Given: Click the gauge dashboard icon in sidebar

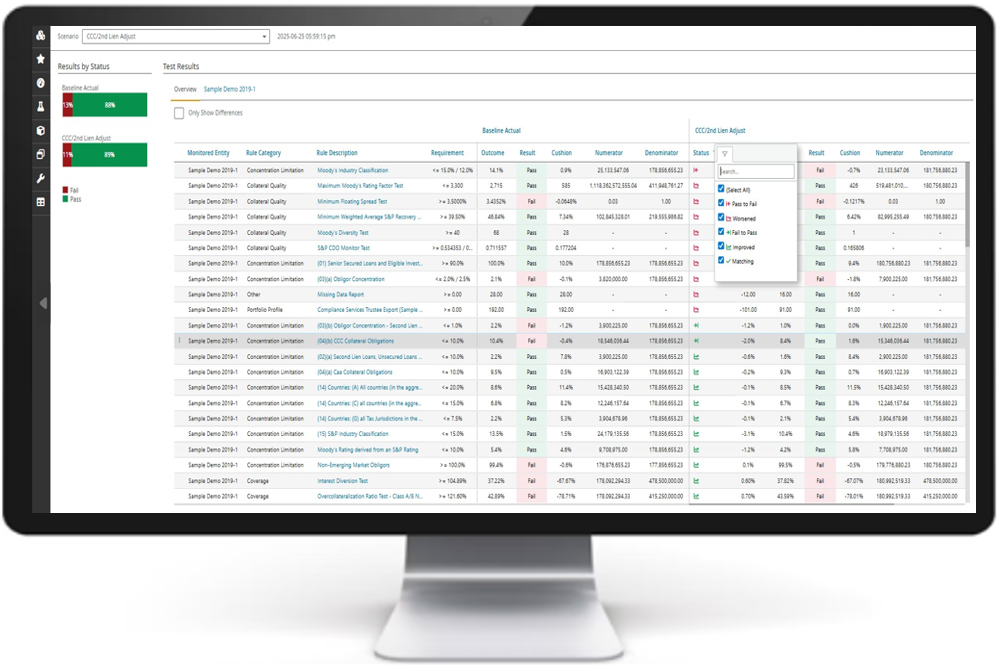Looking at the screenshot, I should tap(41, 82).
